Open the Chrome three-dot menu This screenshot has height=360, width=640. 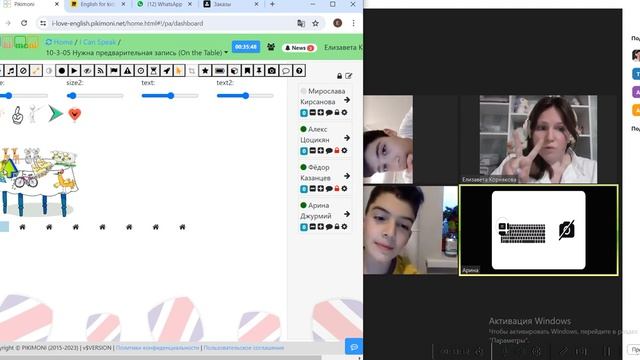coord(353,23)
